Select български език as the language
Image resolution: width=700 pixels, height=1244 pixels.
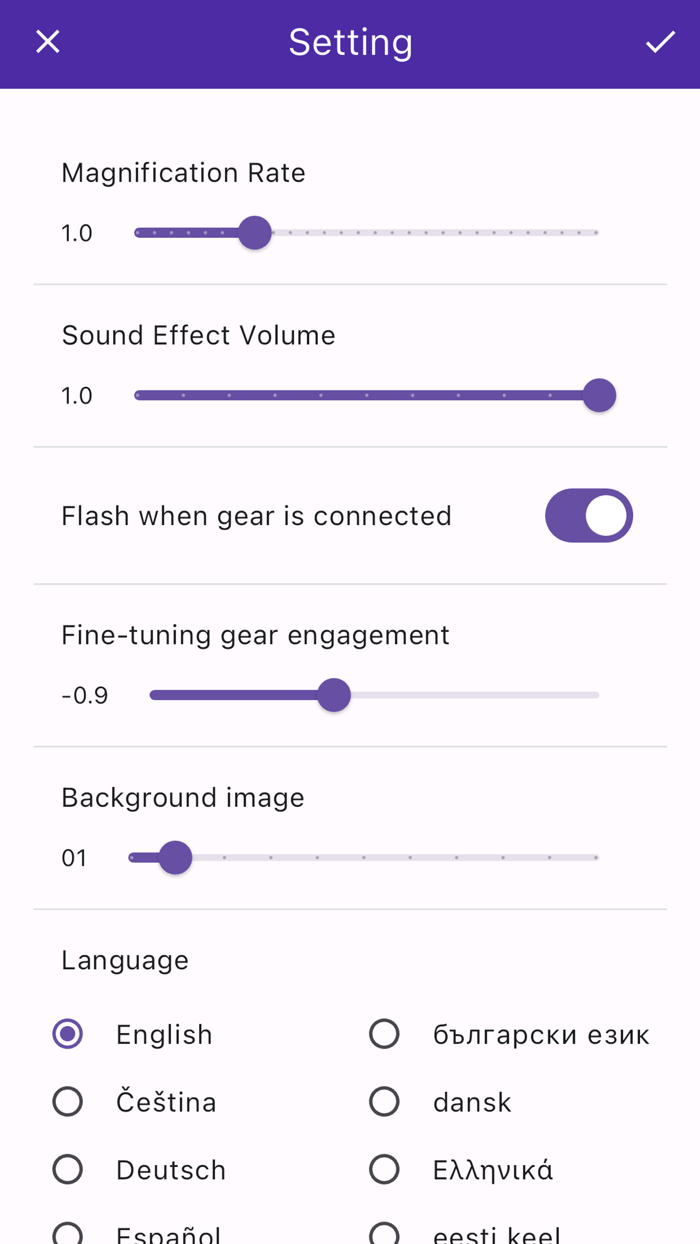coord(384,1034)
